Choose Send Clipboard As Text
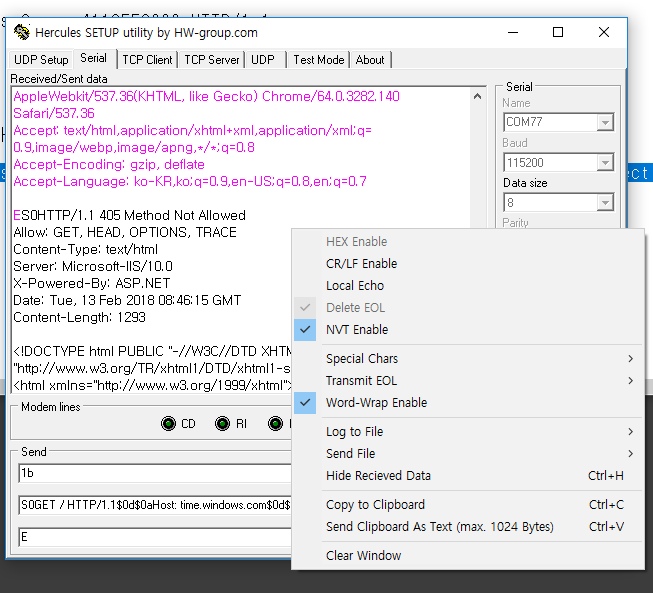Screen dimensions: 653x593 point(468,527)
